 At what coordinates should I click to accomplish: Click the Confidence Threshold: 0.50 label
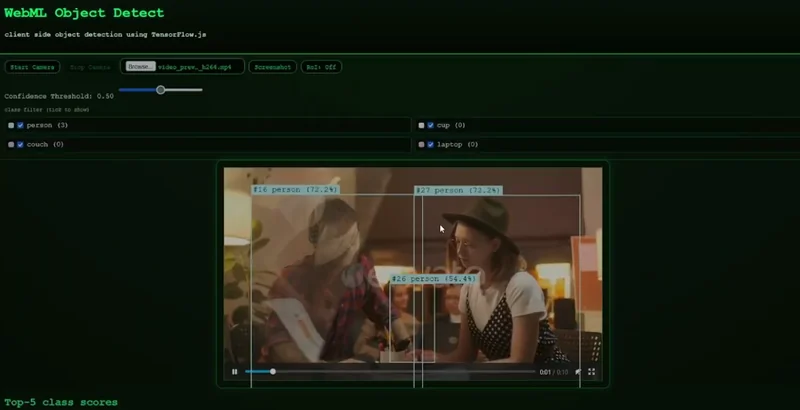click(x=59, y=96)
